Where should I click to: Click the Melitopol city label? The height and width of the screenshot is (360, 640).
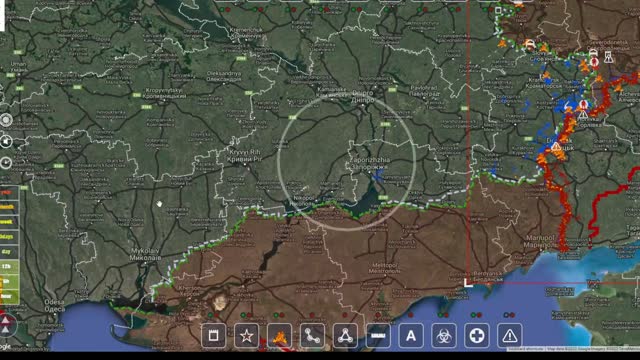point(384,268)
